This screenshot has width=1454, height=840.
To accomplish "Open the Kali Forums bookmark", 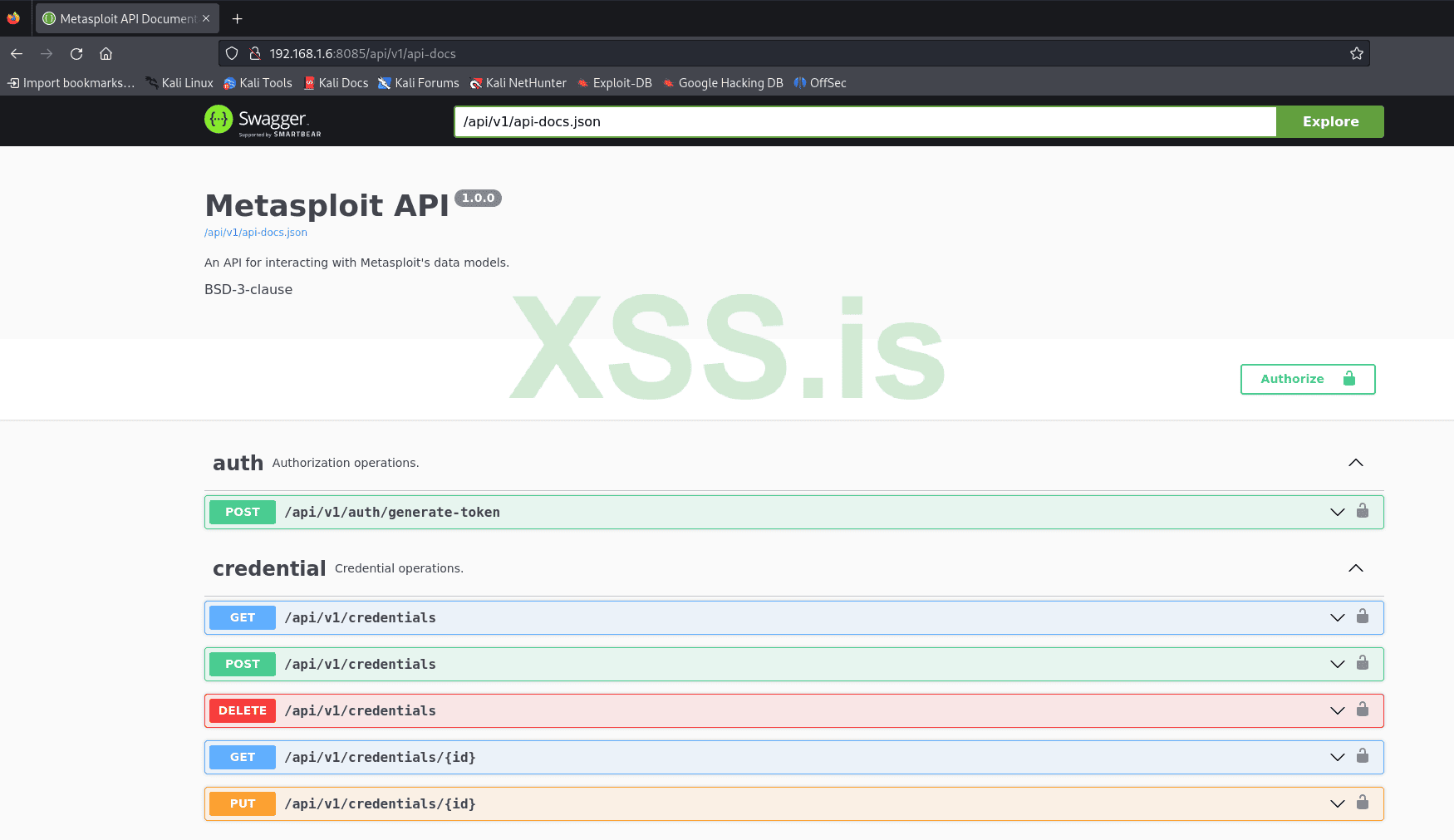I will [x=419, y=83].
